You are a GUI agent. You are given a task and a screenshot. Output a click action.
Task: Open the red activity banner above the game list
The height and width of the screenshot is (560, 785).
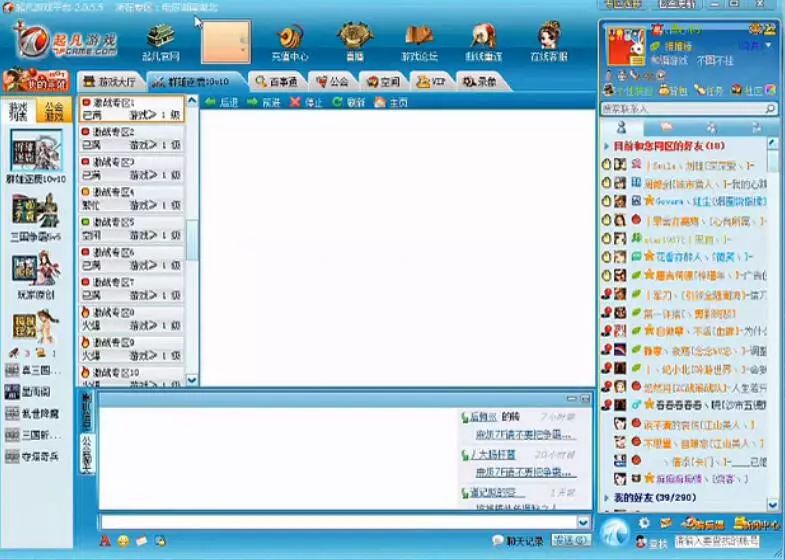(x=36, y=81)
